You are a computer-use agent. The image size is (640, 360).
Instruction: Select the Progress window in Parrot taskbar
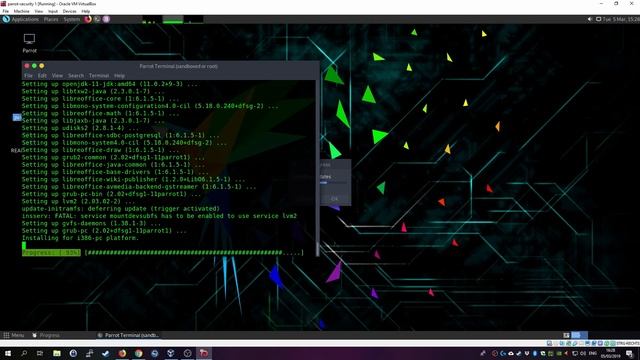(46, 335)
